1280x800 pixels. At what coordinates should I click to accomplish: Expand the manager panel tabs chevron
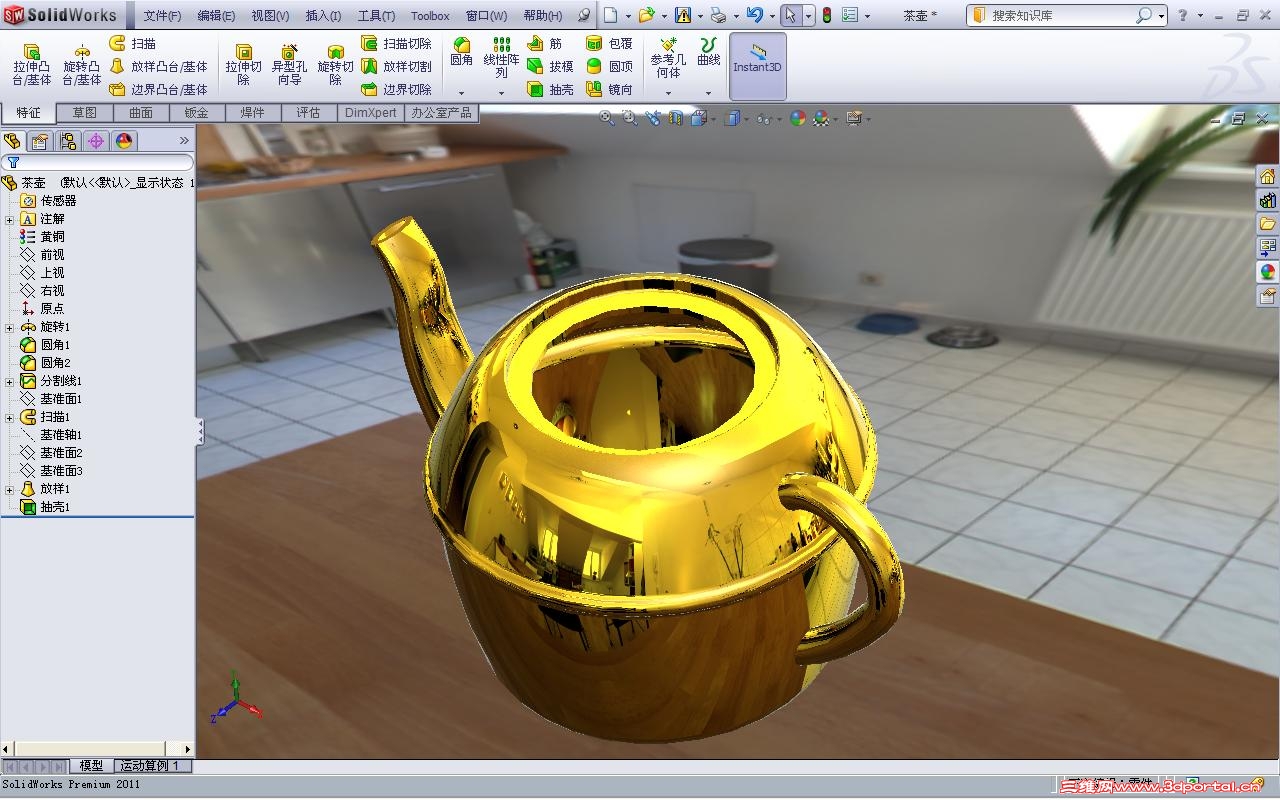pos(184,141)
